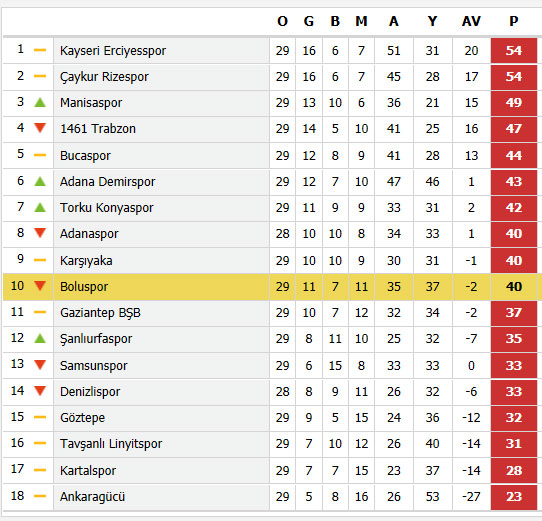The height and width of the screenshot is (521, 542).
Task: Click the red down arrow beside Denizlispor
Action: (x=40, y=391)
